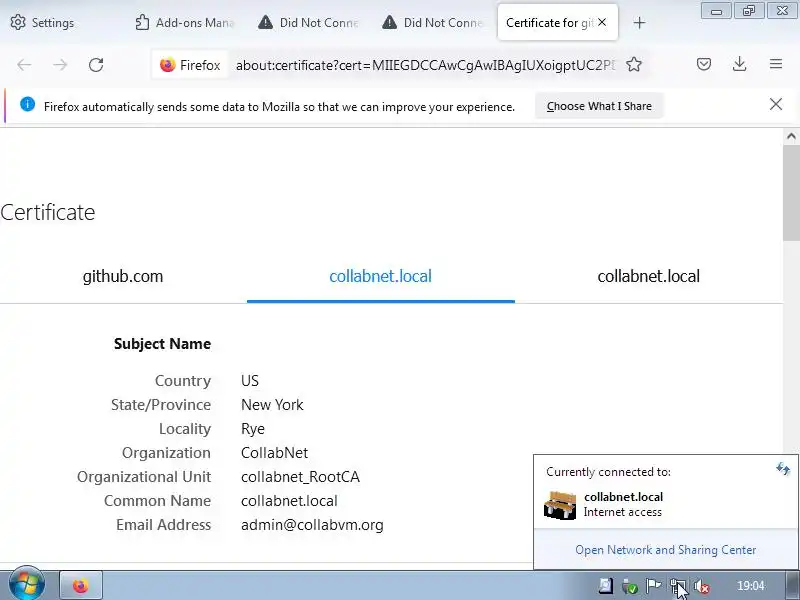Click the Certificate page heading

pos(47,213)
